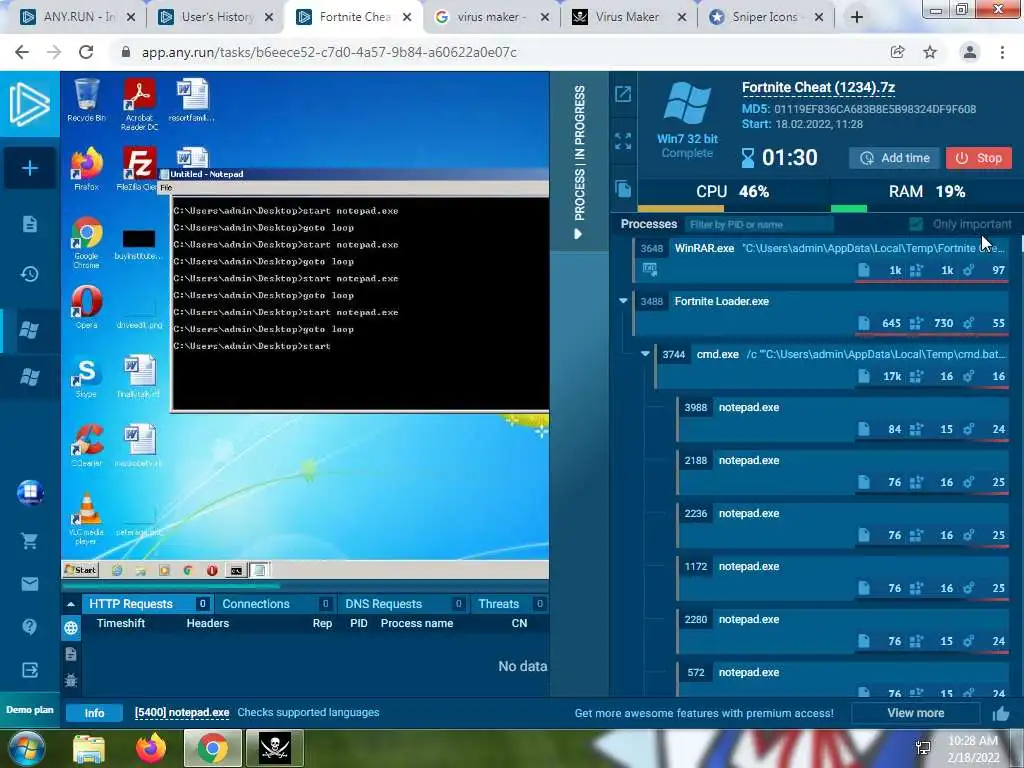Click the logout exit icon in sidebar

[29, 670]
